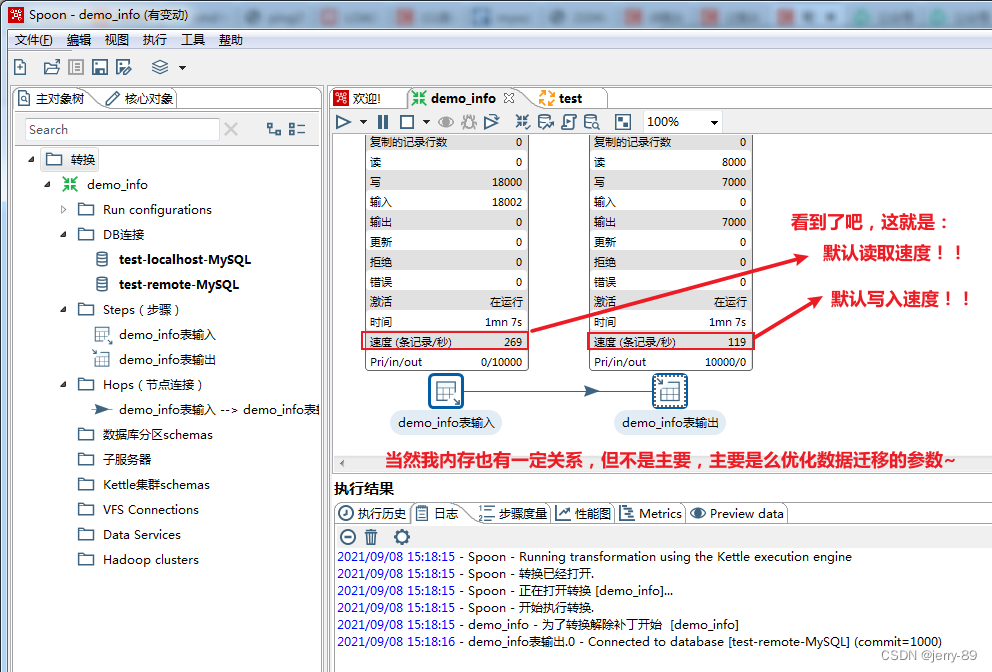Click the demo_info表输入 step icon on canvas
This screenshot has width=992, height=672.
tap(446, 391)
